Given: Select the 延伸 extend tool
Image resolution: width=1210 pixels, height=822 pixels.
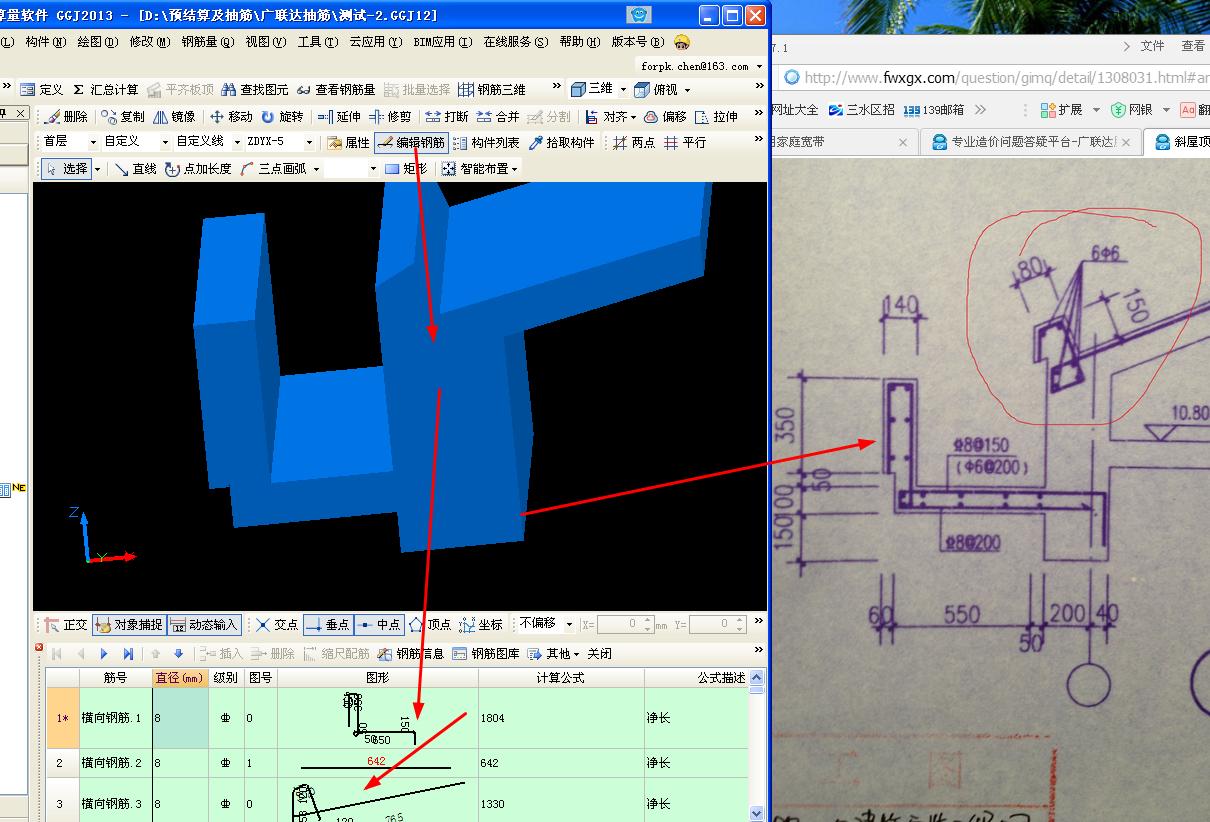Looking at the screenshot, I should (338, 117).
